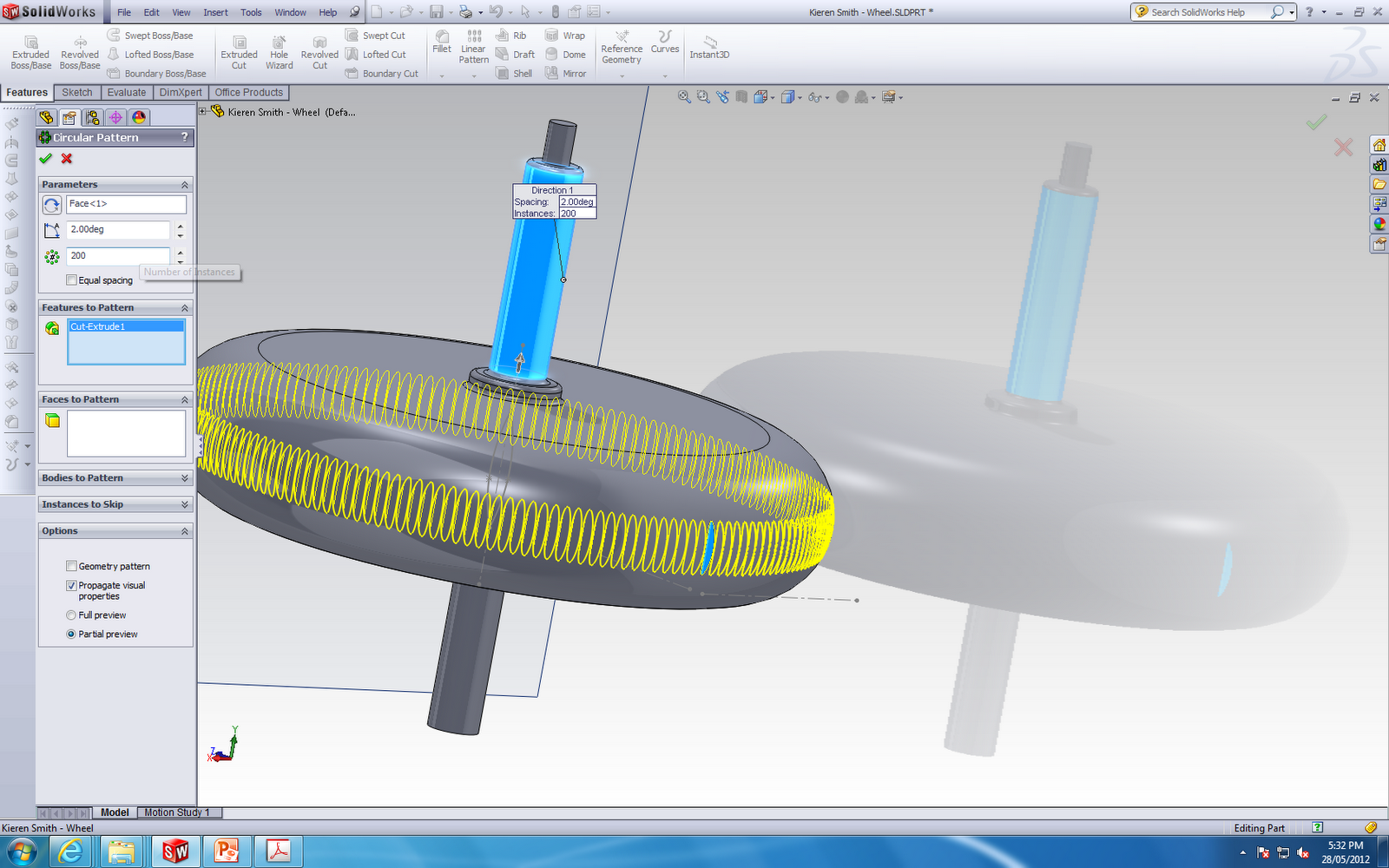Open the Hole Wizard
Screen dimensions: 1389x868
click(279, 53)
